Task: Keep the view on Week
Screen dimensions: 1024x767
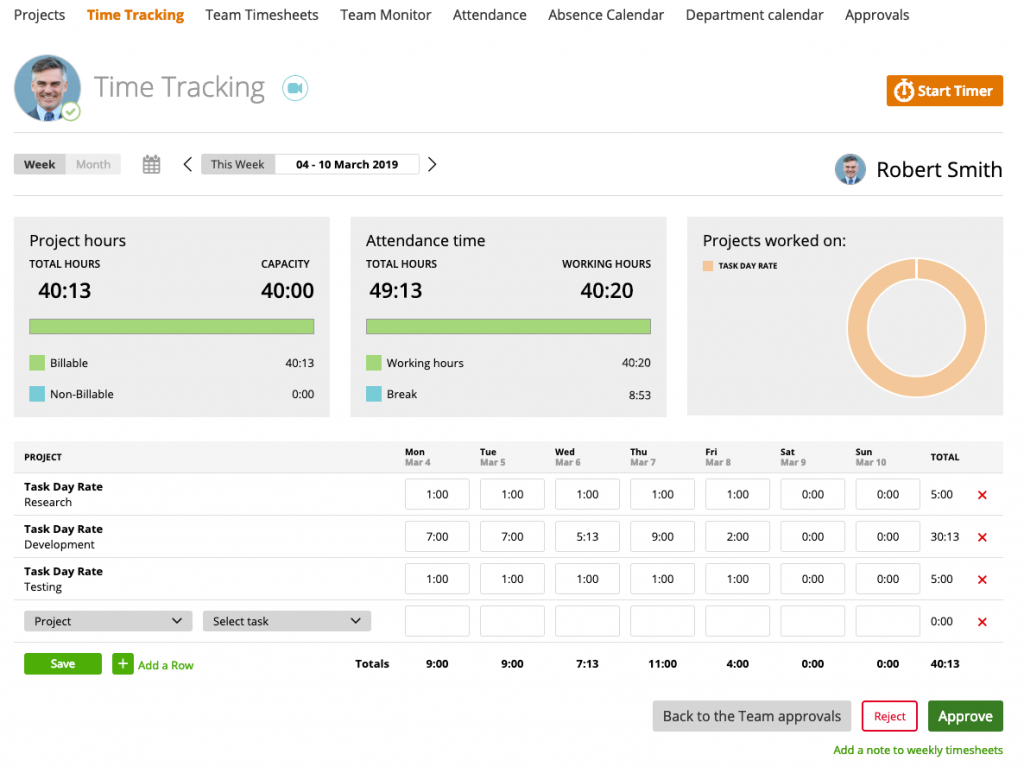Action: [39, 164]
